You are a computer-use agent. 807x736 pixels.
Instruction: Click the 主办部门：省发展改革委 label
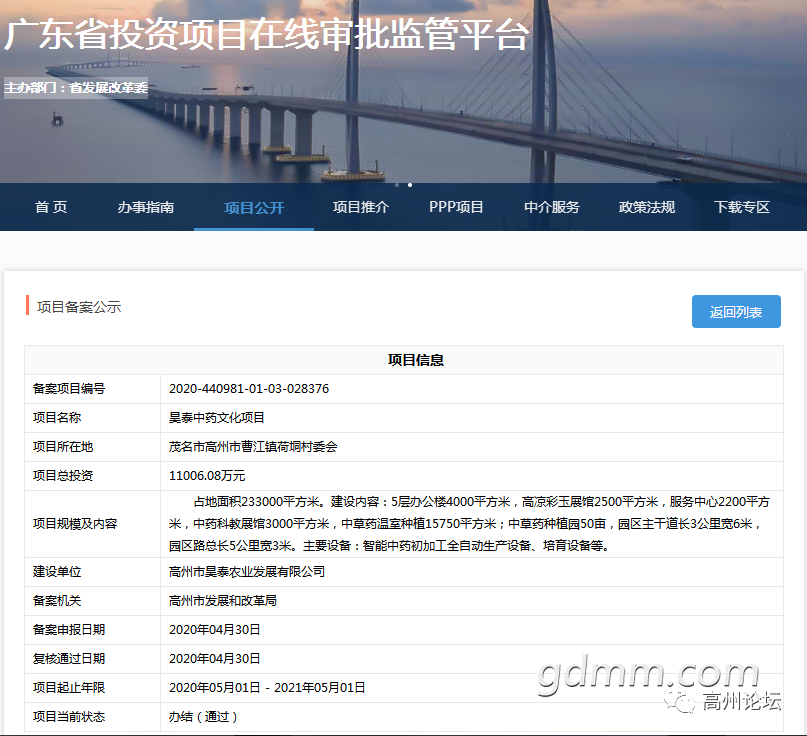76,87
